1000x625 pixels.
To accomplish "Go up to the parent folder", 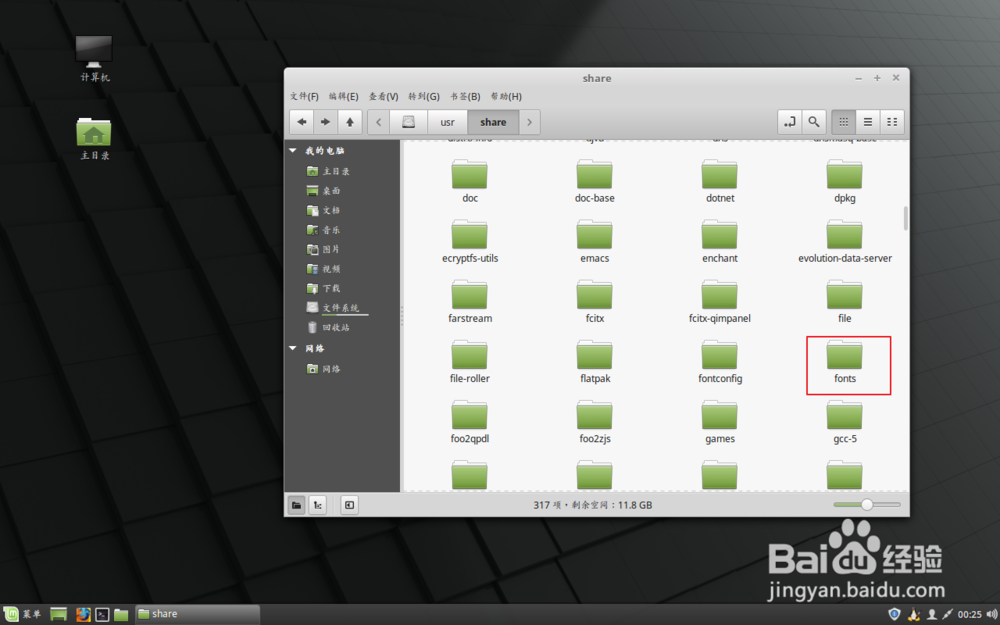I will (349, 122).
